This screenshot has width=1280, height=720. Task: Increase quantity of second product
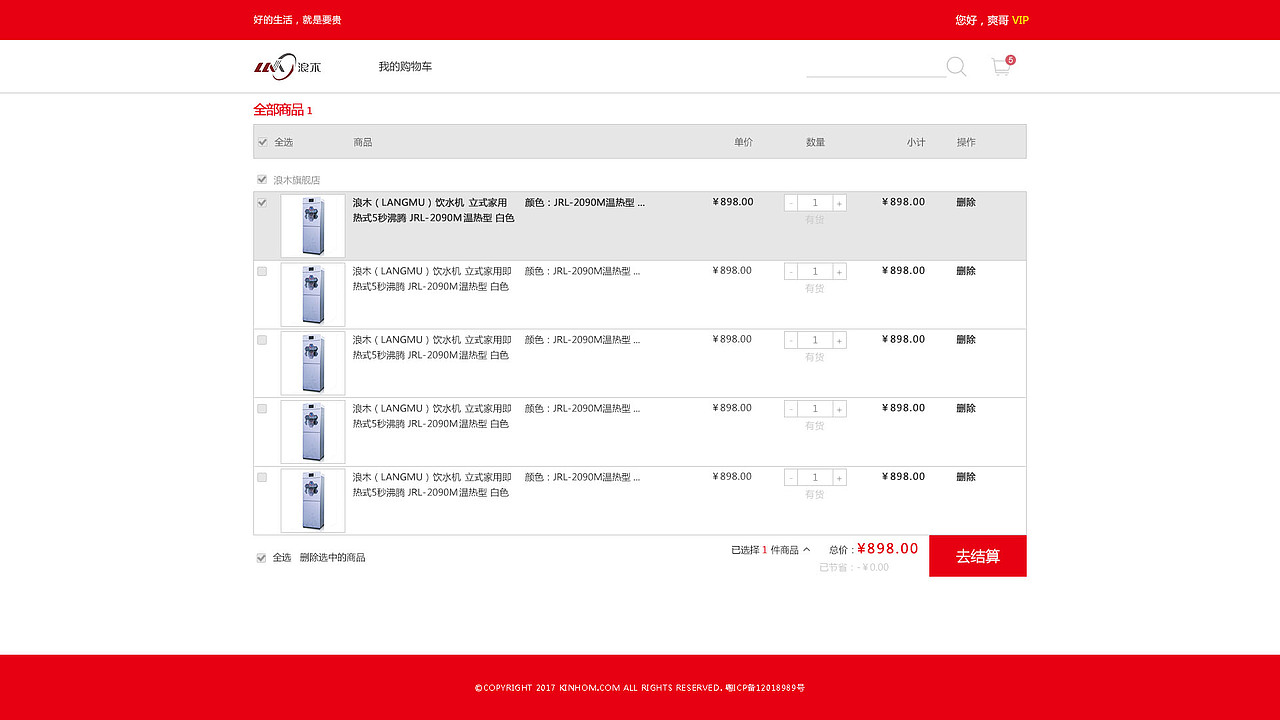[x=840, y=272]
